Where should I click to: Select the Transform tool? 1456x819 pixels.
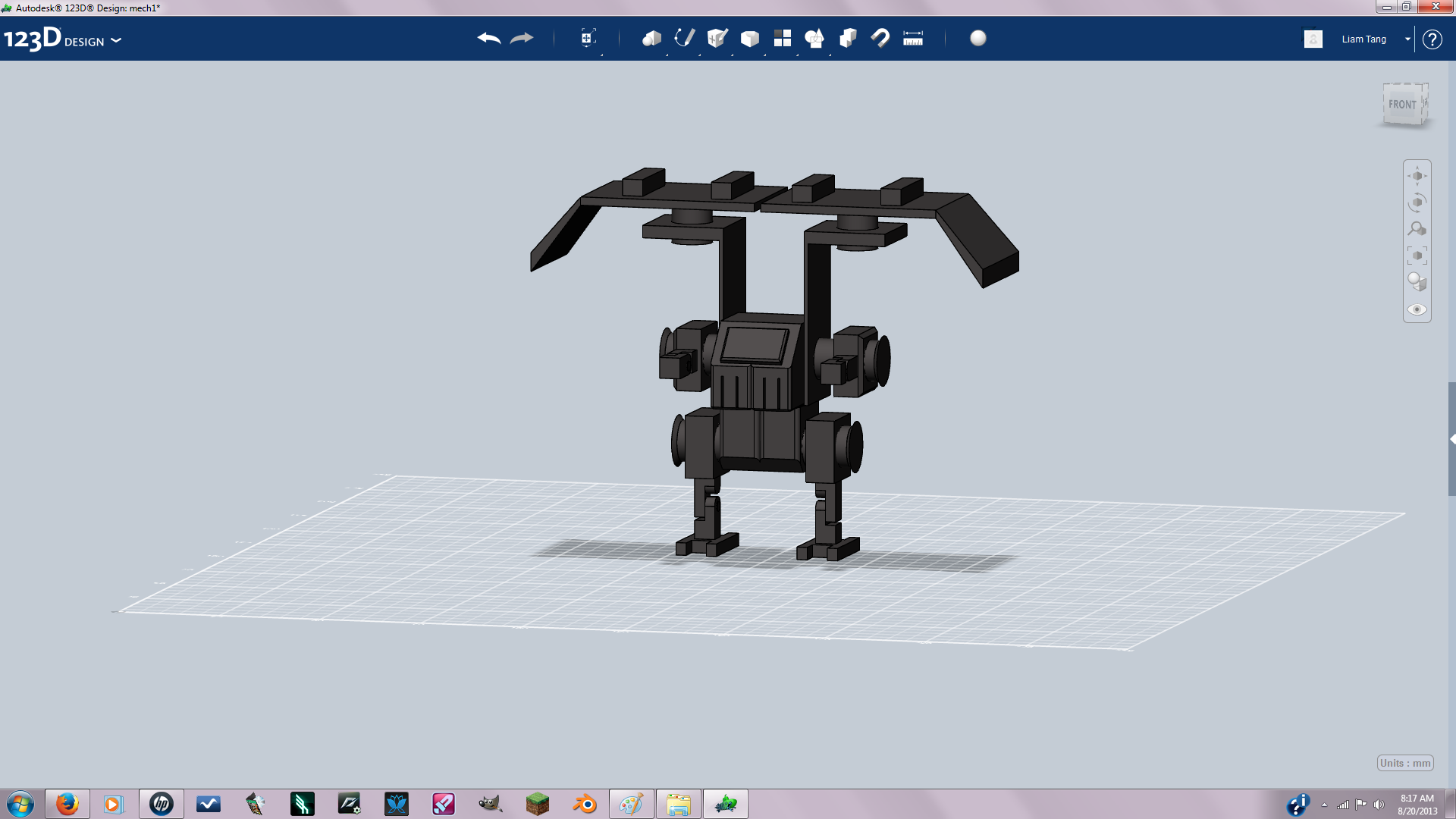pos(589,38)
